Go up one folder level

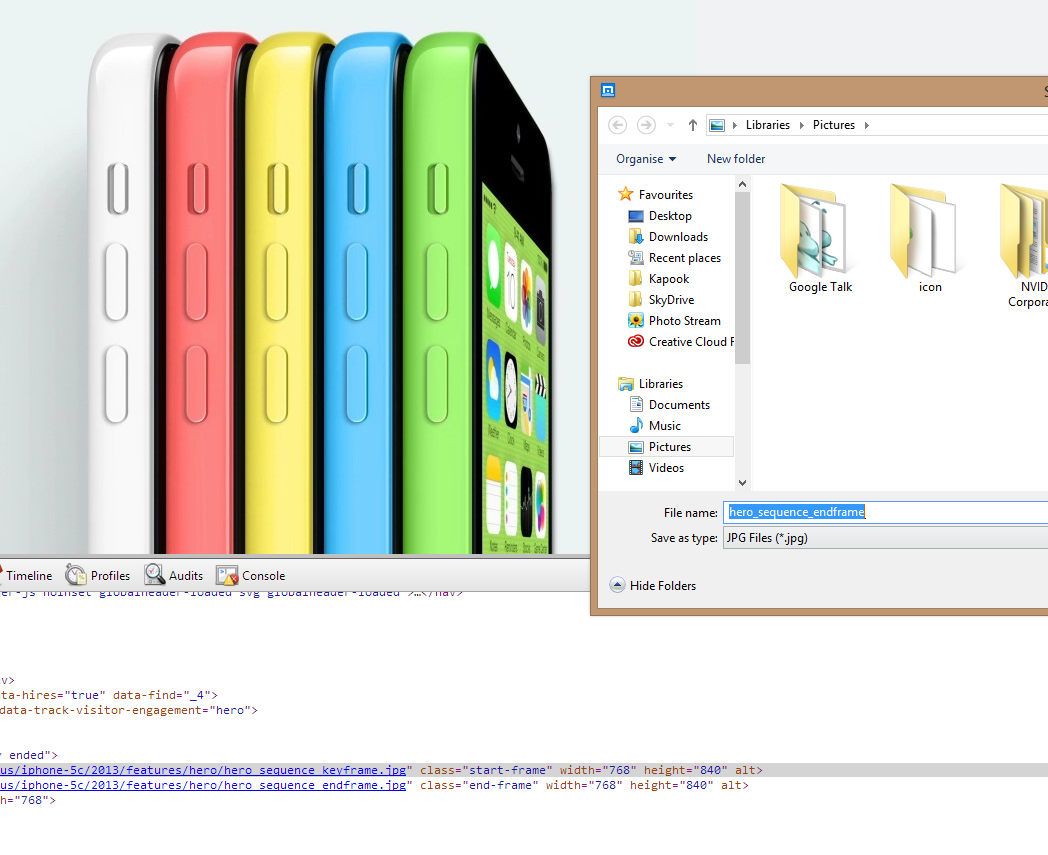pyautogui.click(x=692, y=125)
